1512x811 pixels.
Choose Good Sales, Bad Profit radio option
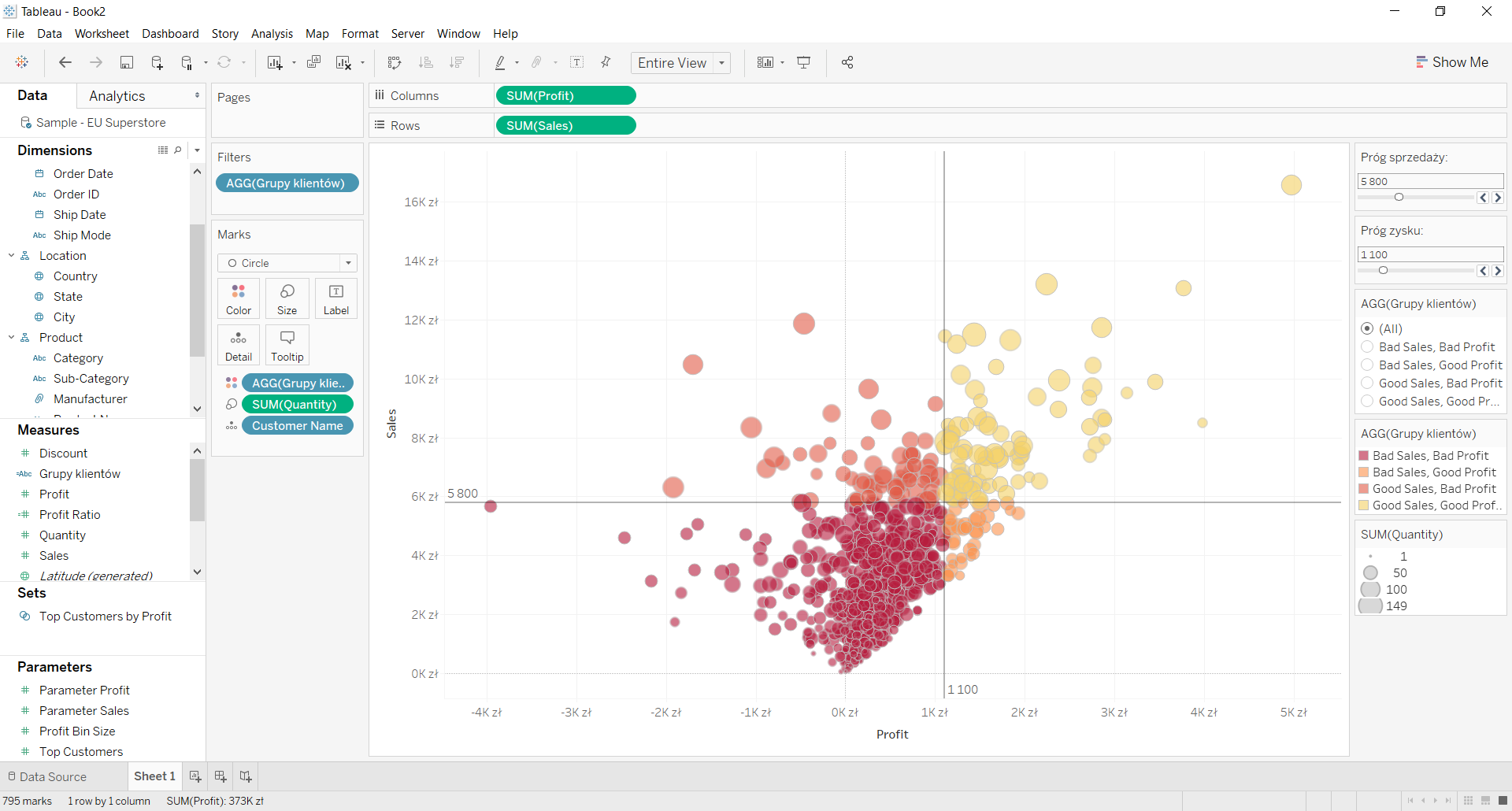[1367, 383]
